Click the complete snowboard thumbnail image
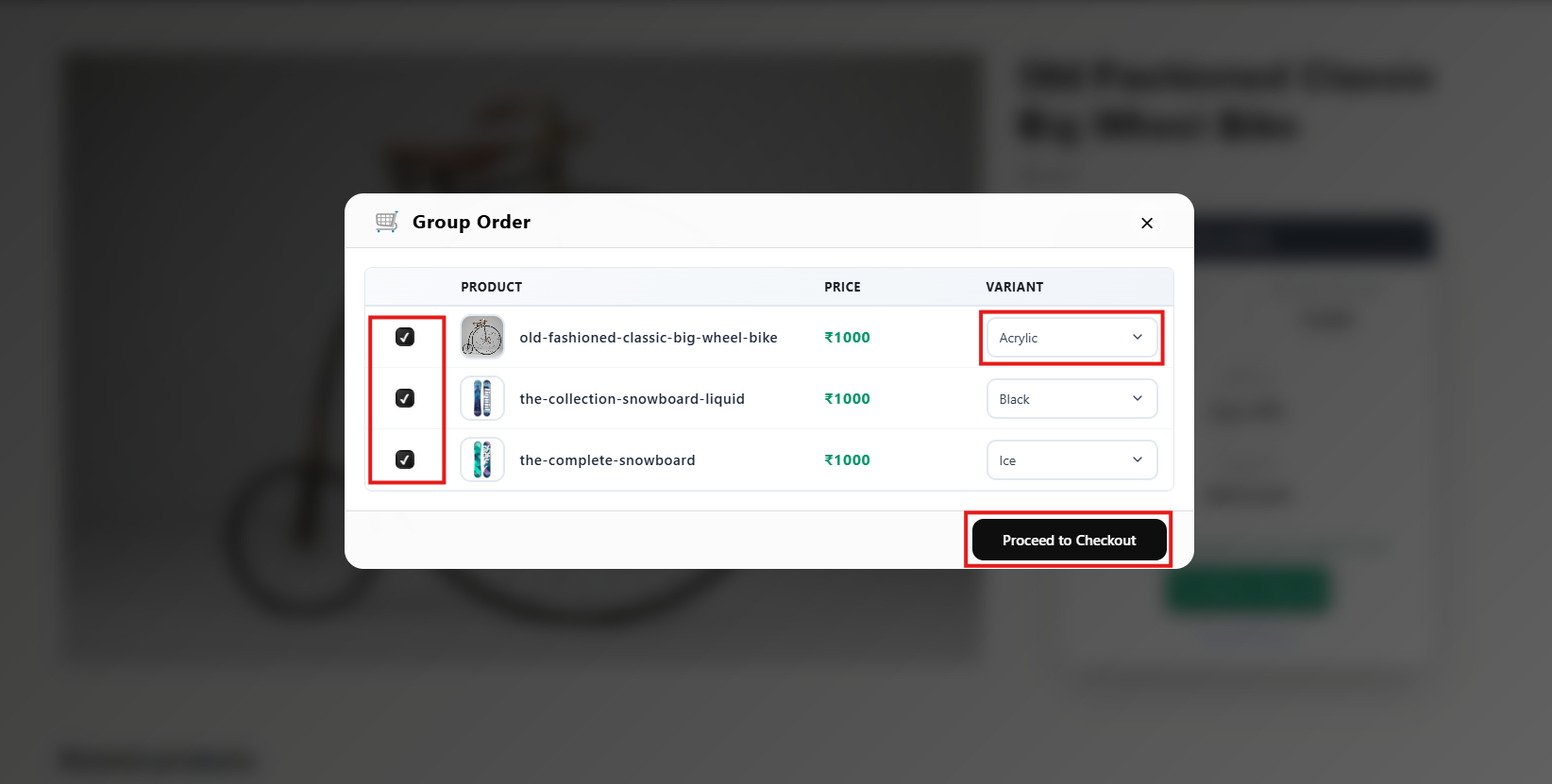The width and height of the screenshot is (1552, 784). point(482,459)
